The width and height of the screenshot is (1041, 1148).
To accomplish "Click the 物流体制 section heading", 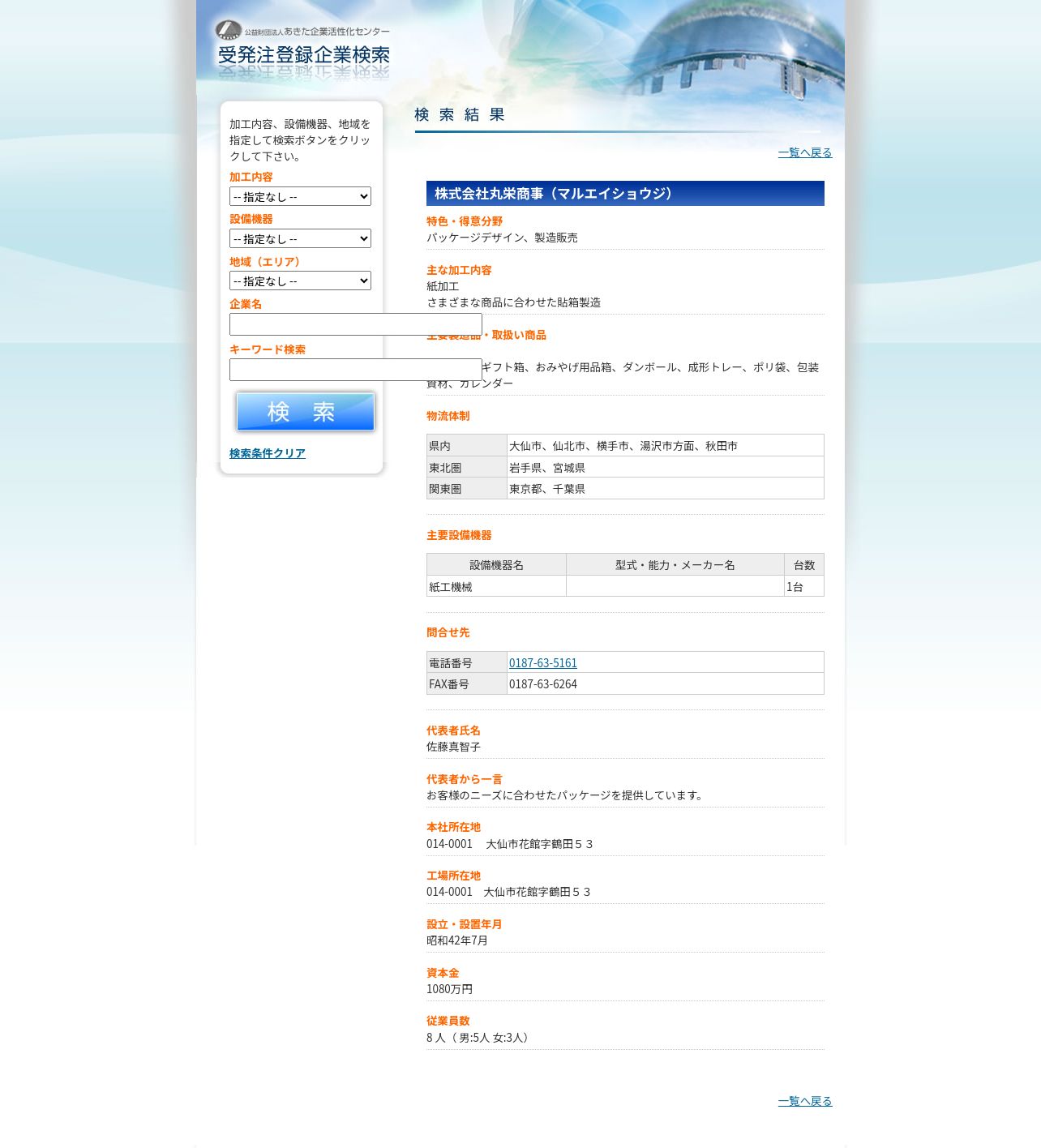I will pos(448,416).
